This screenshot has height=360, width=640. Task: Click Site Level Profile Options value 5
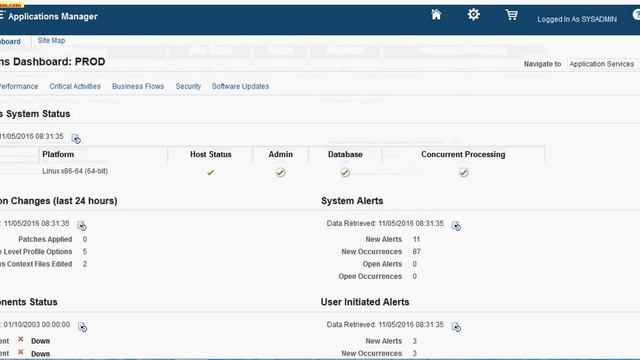tap(84, 251)
